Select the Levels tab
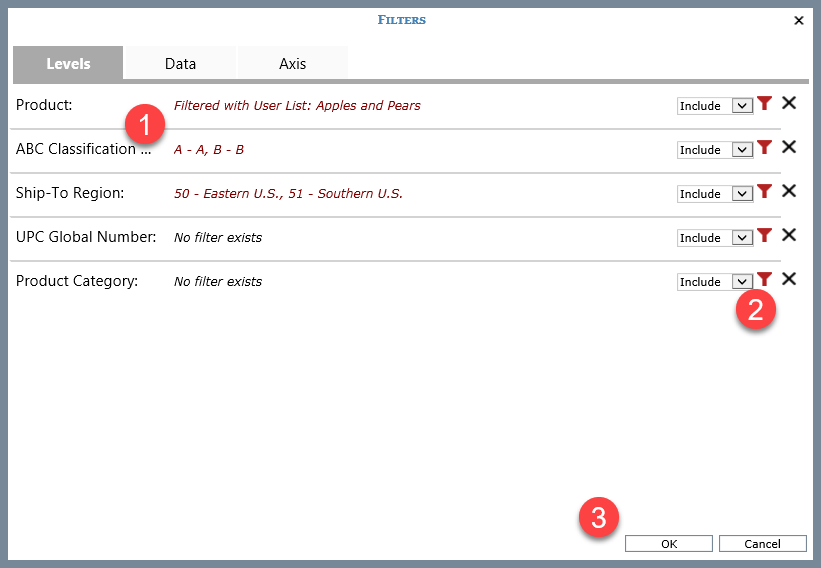 point(68,63)
